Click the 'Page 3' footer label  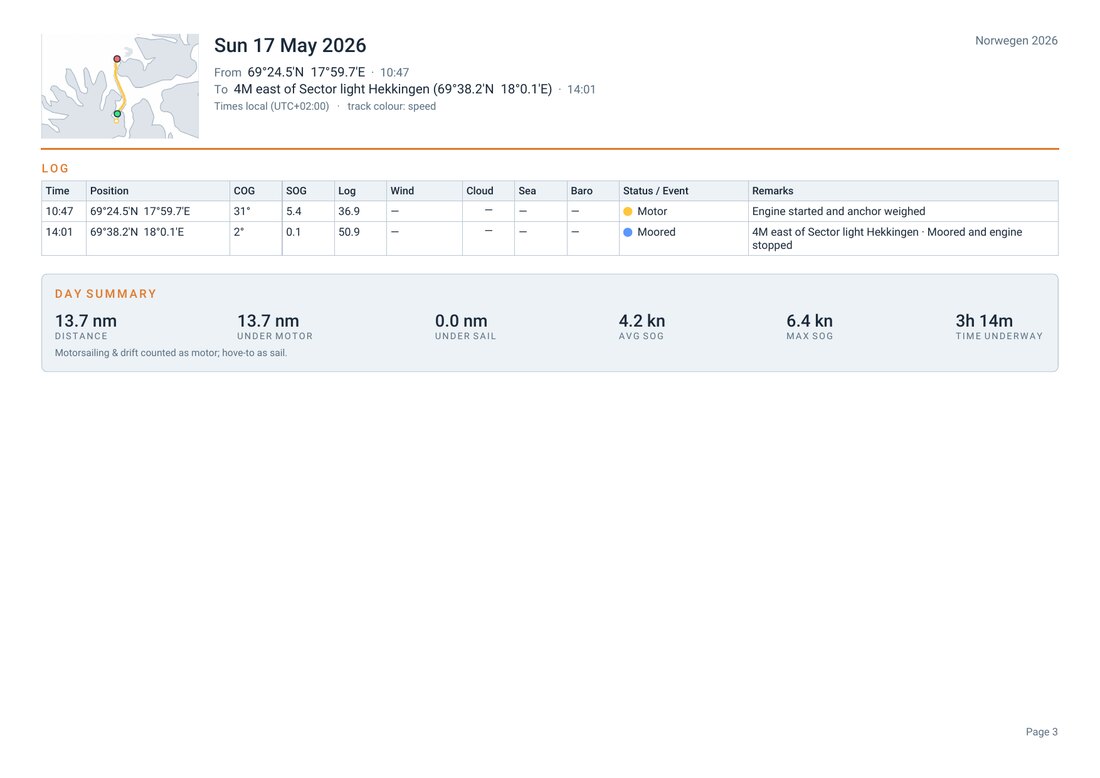[1042, 732]
